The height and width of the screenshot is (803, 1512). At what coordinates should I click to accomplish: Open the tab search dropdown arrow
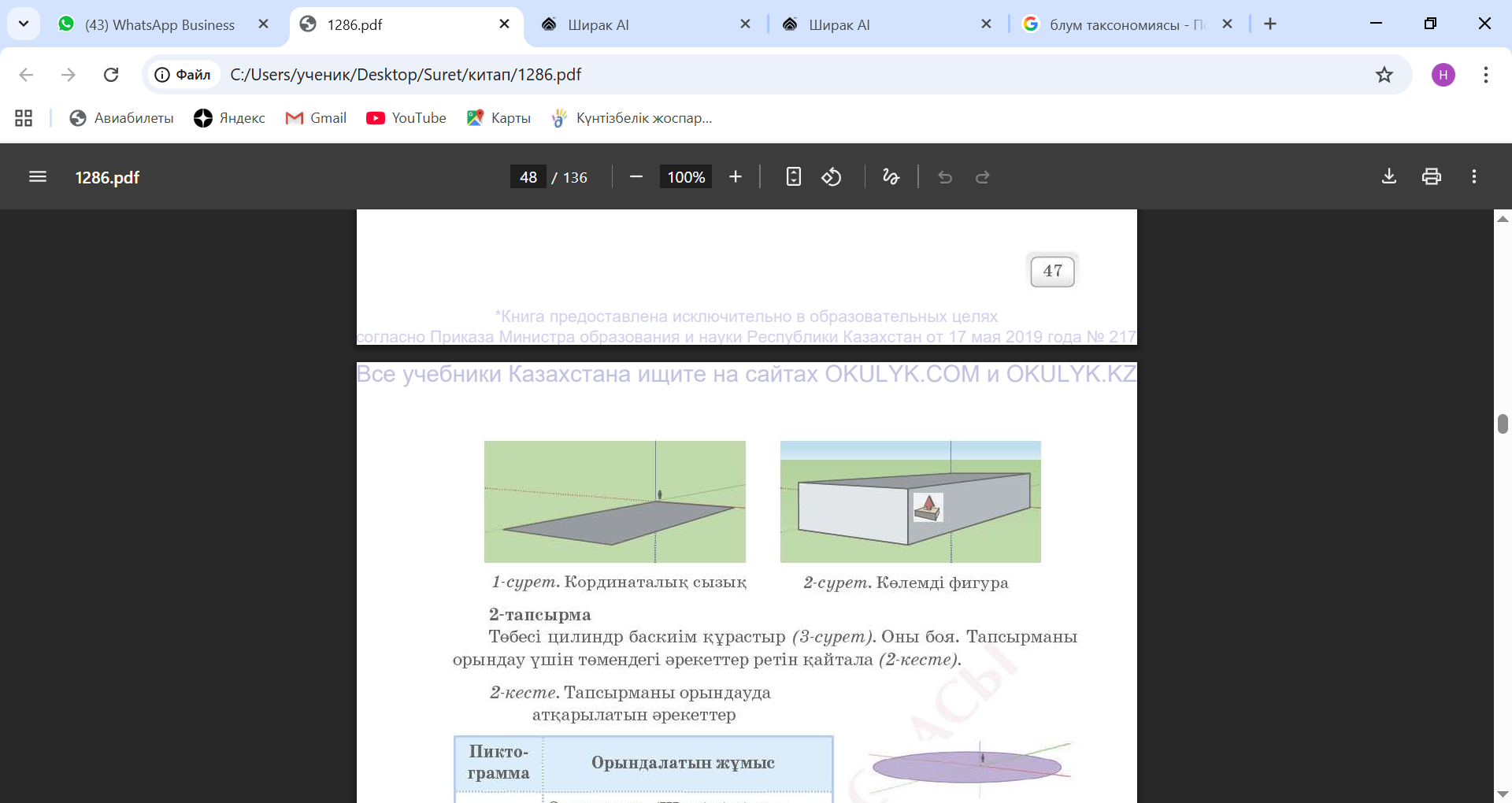(x=24, y=24)
